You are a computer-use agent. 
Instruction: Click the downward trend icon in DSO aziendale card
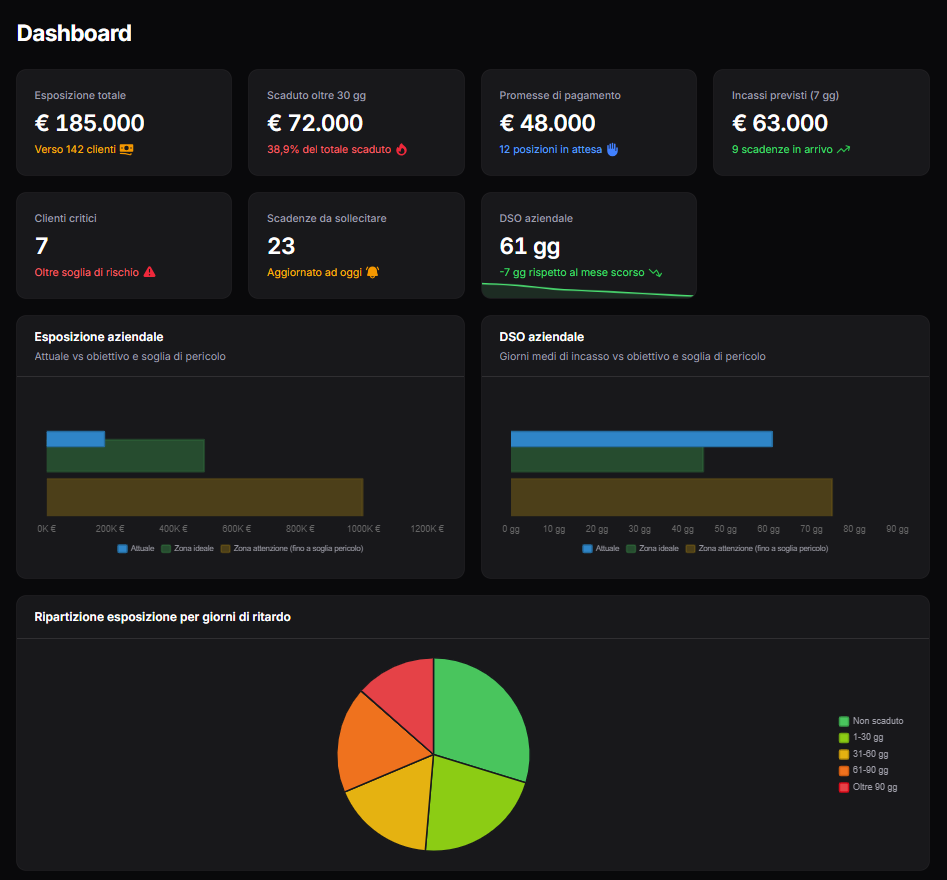coord(655,272)
